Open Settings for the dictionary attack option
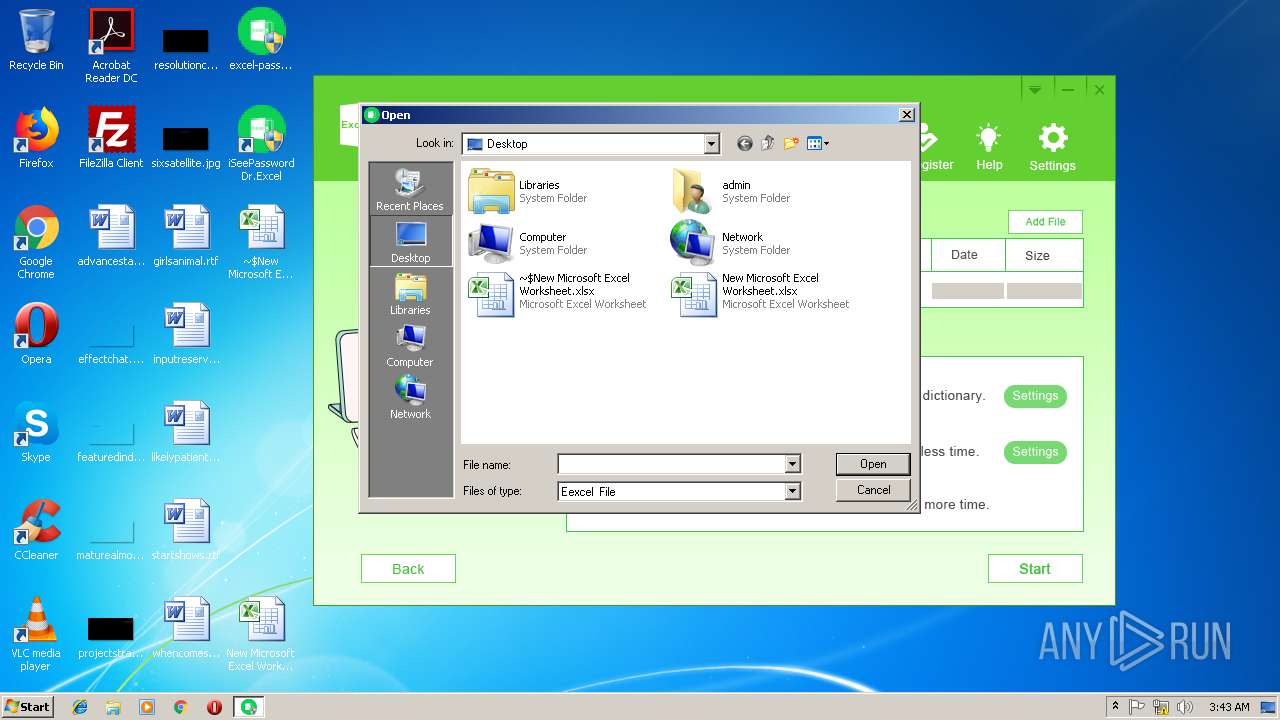 (1035, 396)
